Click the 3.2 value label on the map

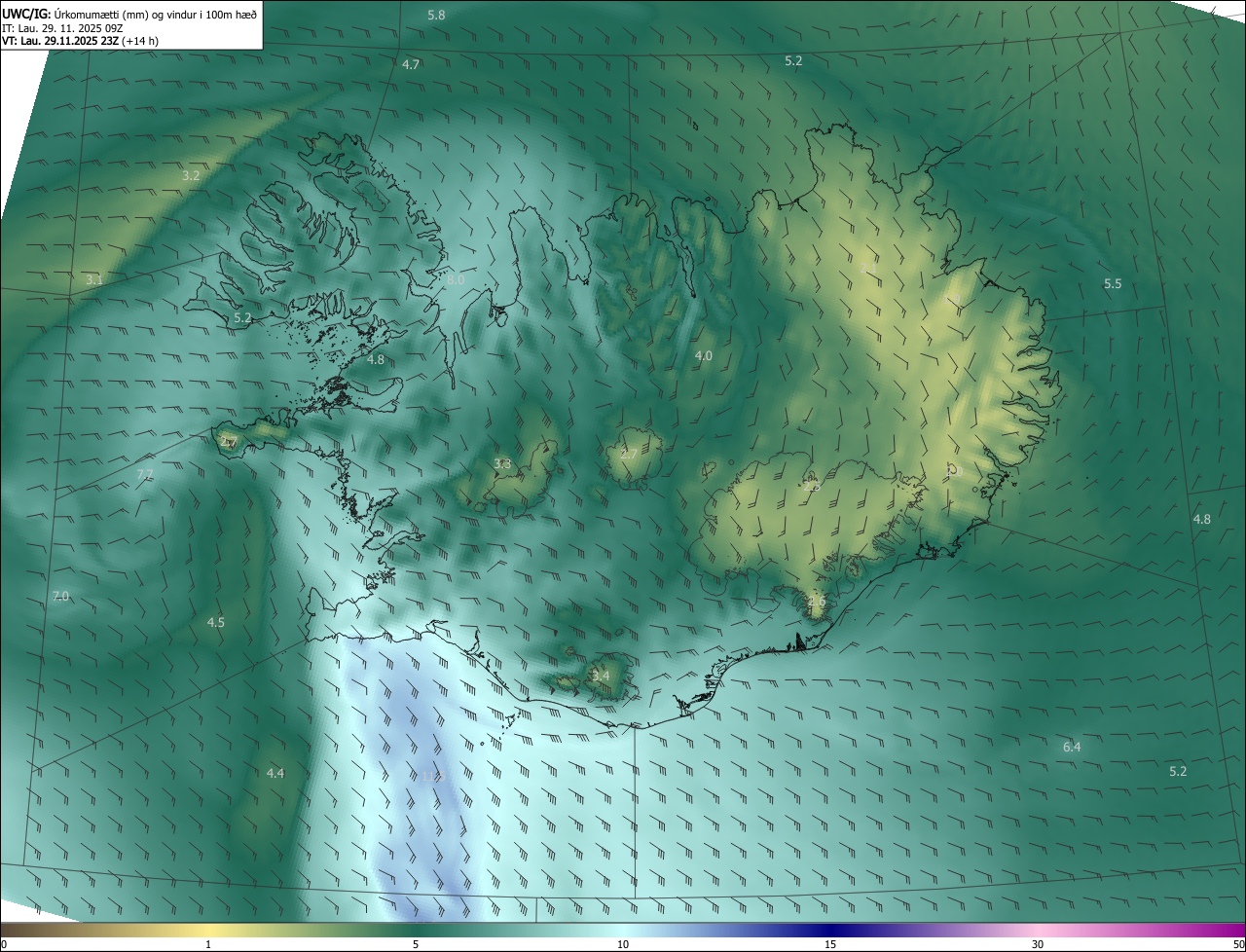click(x=191, y=176)
